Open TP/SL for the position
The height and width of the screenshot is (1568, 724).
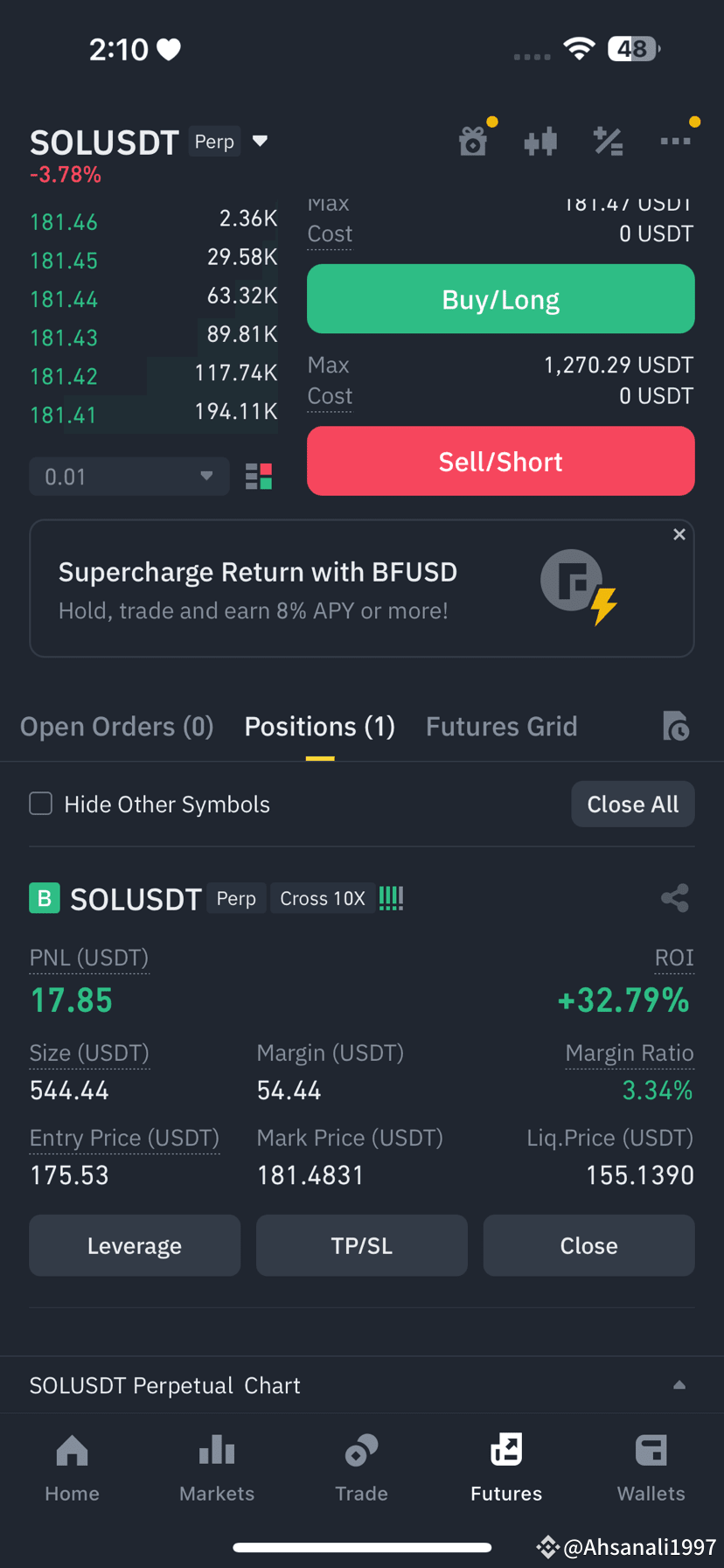[x=362, y=1245]
